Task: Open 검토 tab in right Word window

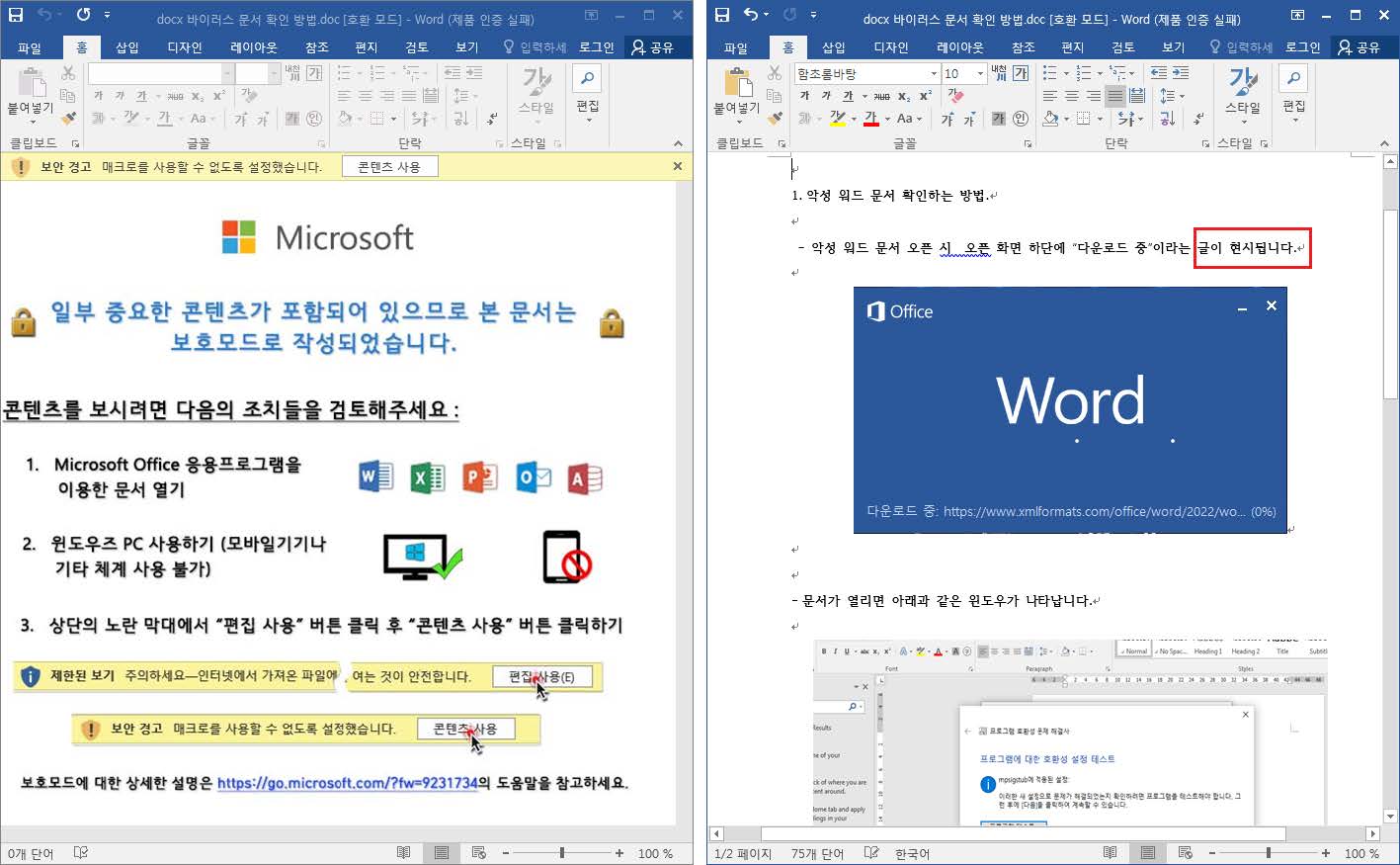Action: (1122, 46)
